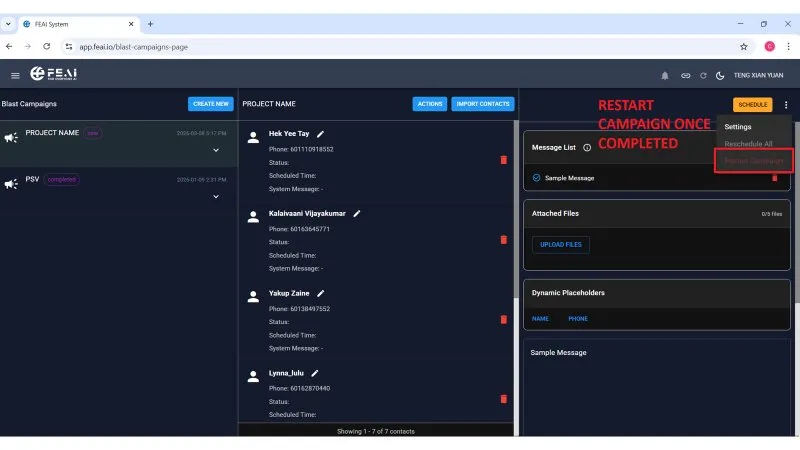
Task: Click UPLOAD FILES button
Action: point(561,244)
